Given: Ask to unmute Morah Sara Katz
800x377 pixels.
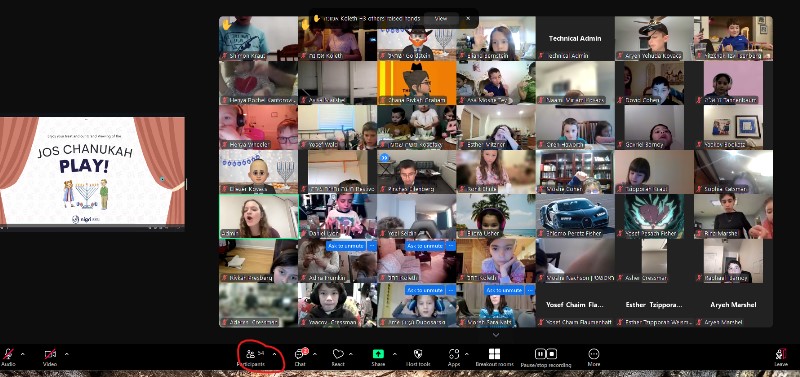Looking at the screenshot, I should pyautogui.click(x=505, y=290).
